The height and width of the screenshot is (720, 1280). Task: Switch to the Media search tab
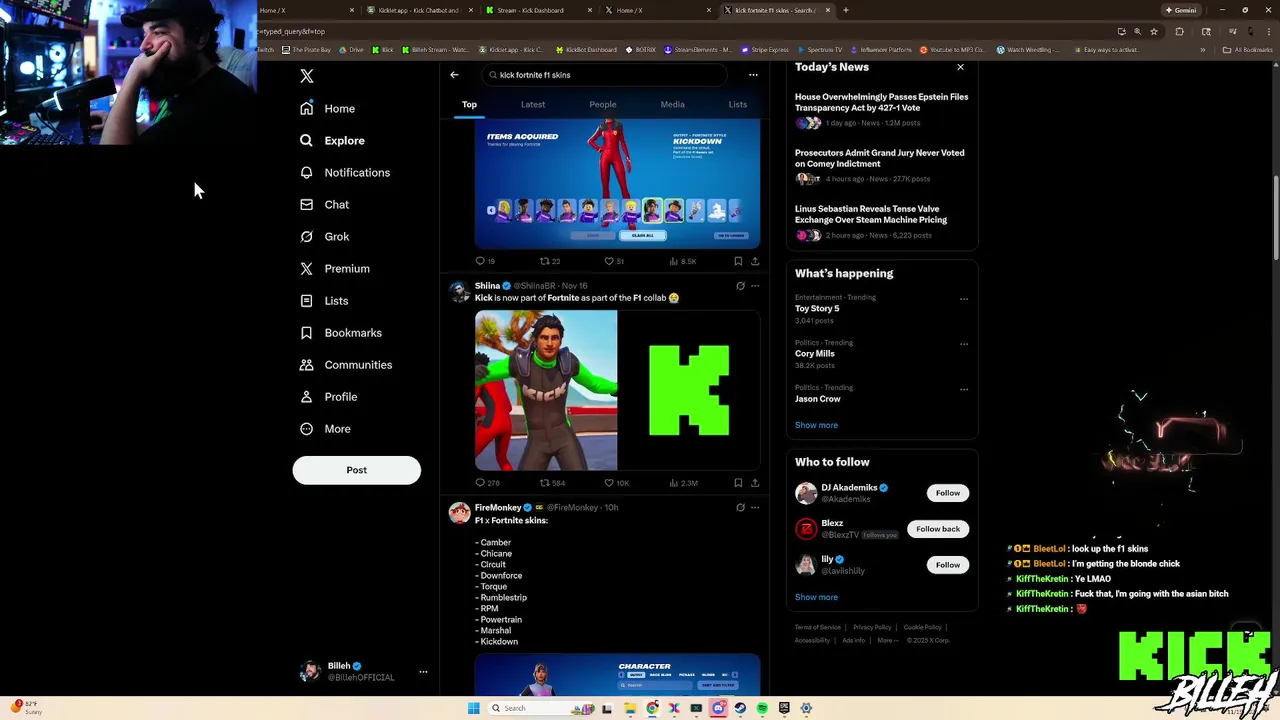[672, 104]
